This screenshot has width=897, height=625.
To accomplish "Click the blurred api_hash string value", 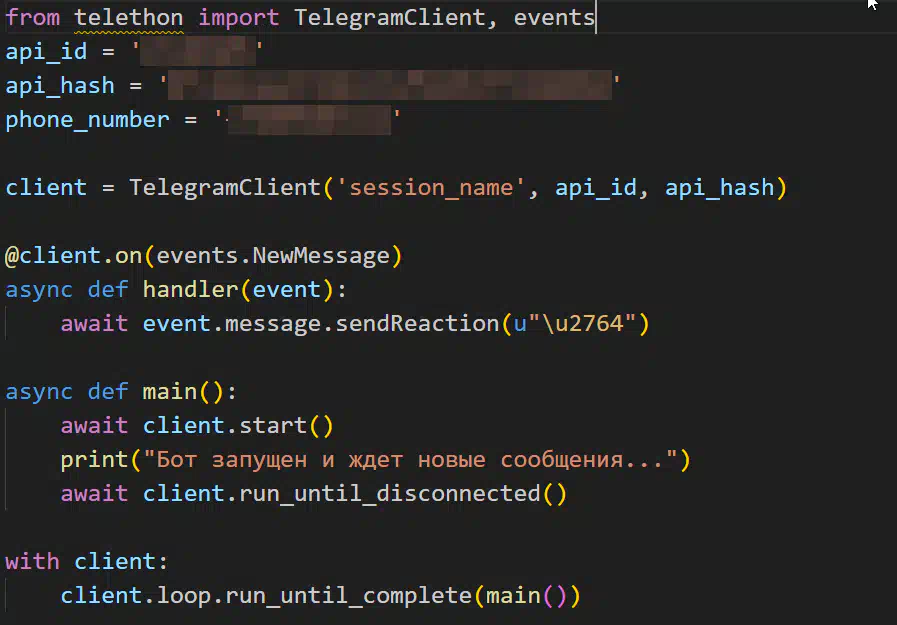I will (390, 85).
